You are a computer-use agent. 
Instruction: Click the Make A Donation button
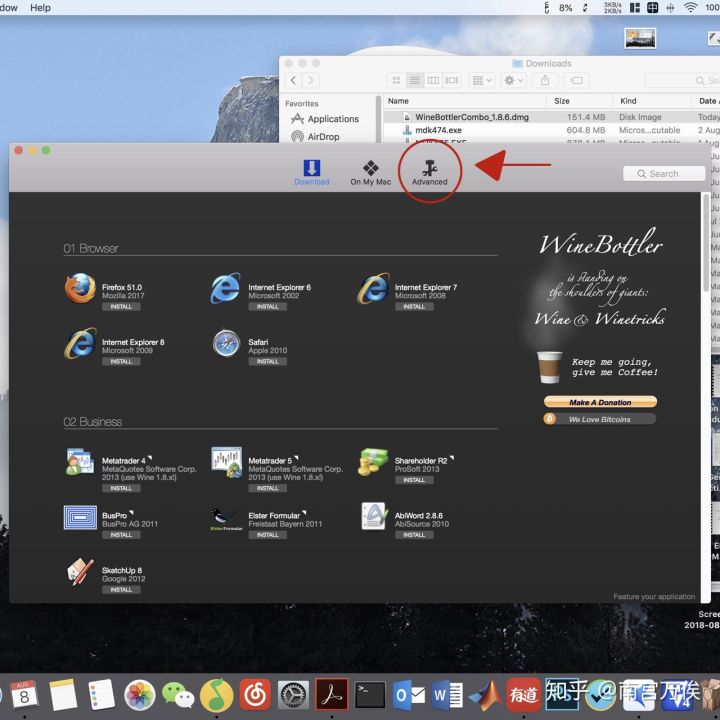[600, 402]
